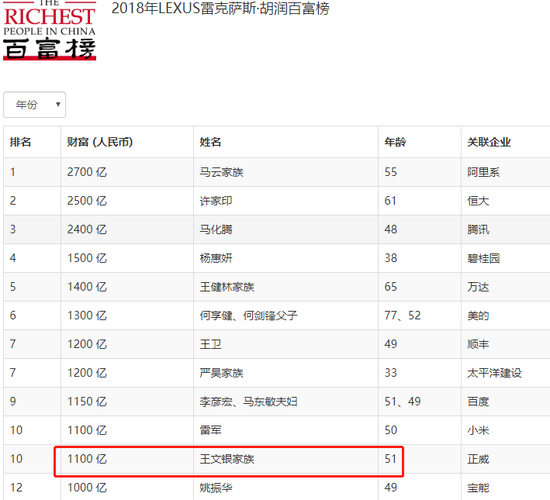
Task: Click 万达 company cell
Action: pos(478,287)
